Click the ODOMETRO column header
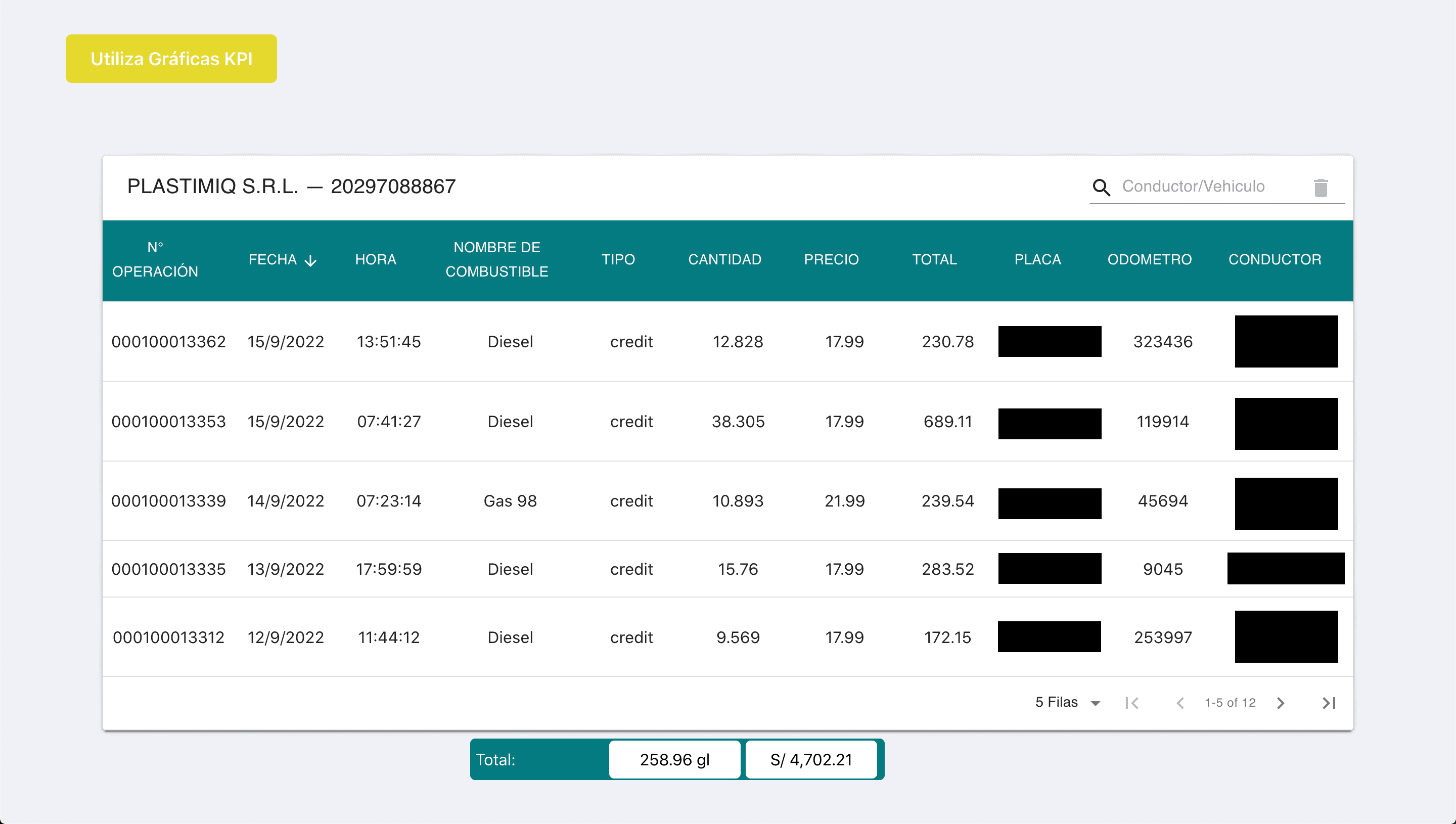This screenshot has height=824, width=1456. point(1149,260)
